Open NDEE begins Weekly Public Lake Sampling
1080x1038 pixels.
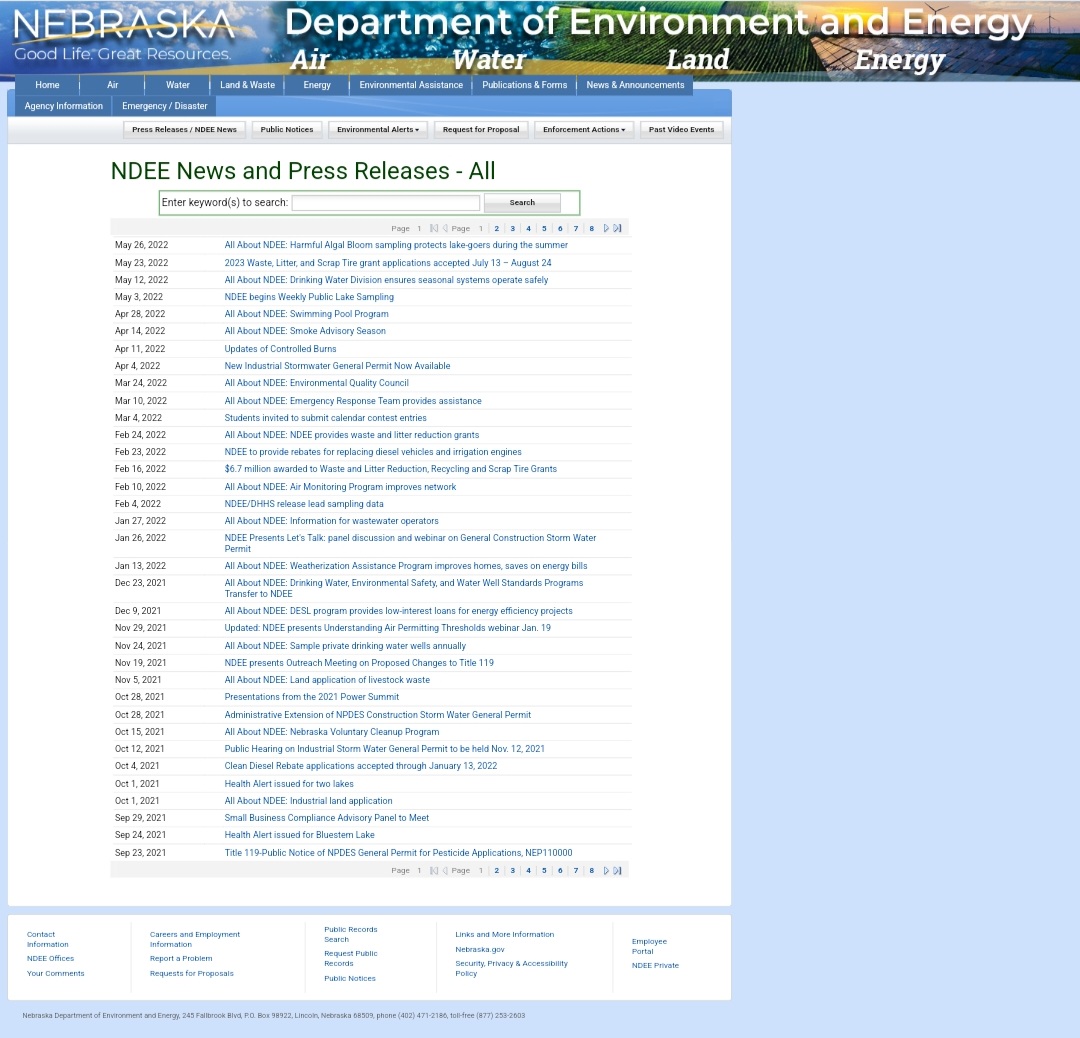[x=309, y=297]
